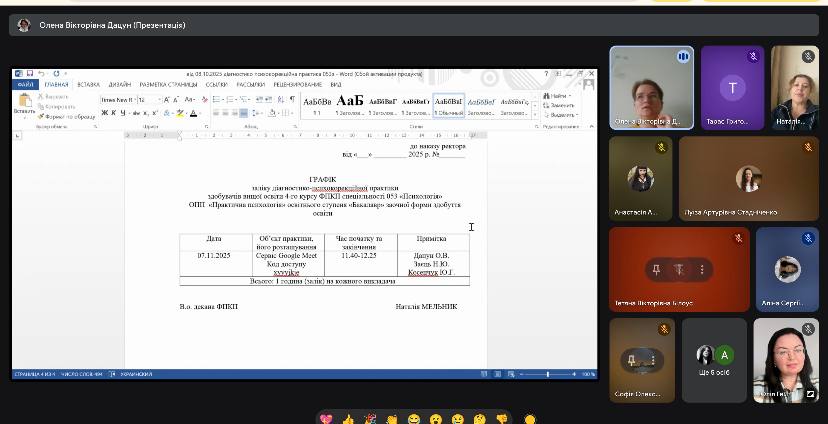Send the thumbs down reaction
The image size is (828, 424).
[502, 419]
